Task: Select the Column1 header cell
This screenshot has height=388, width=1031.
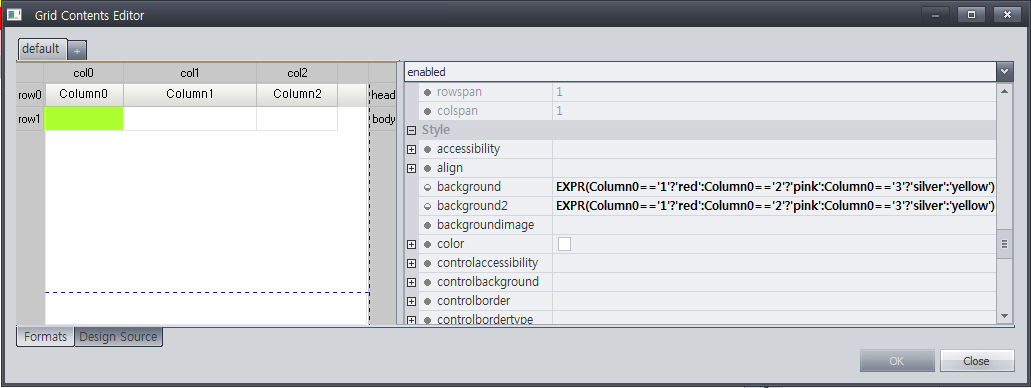Action: coord(190,95)
